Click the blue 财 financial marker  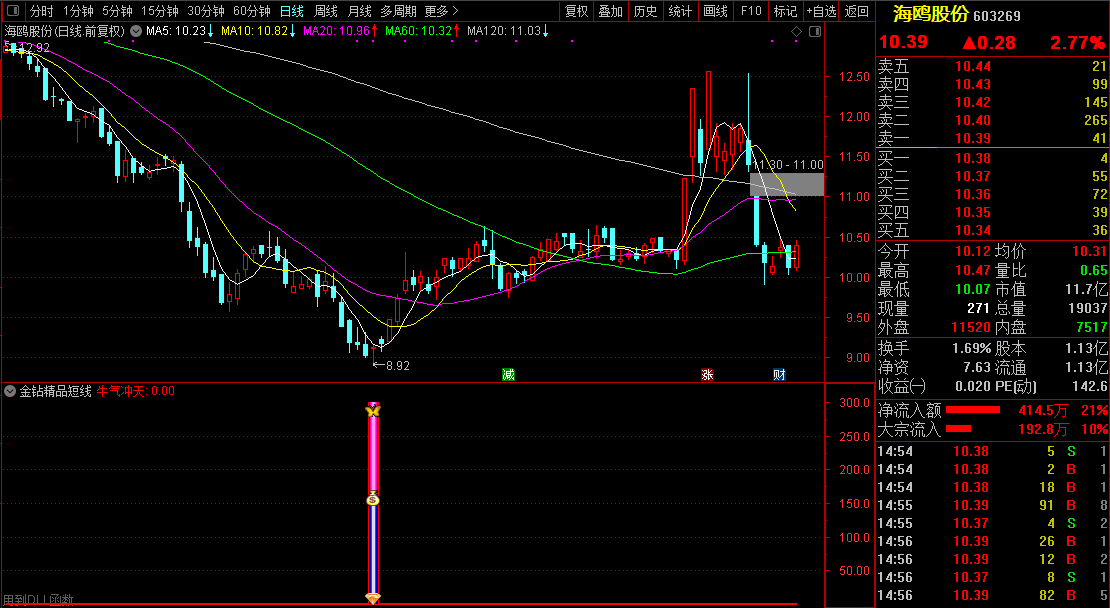coord(779,374)
